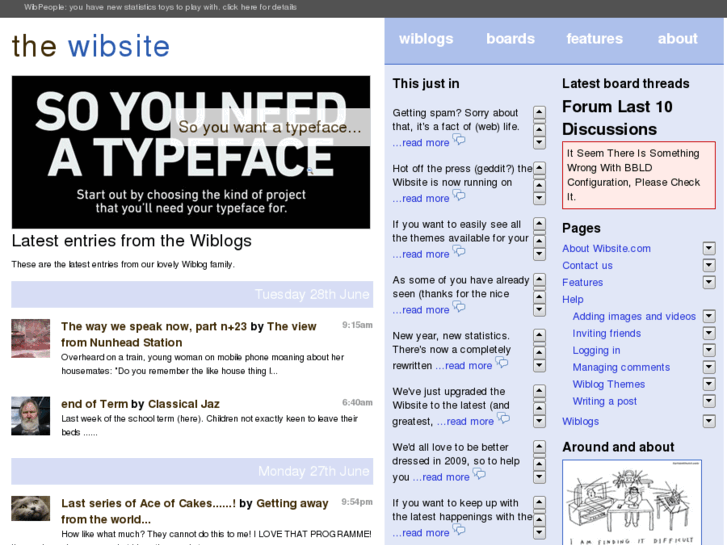Open dropdown beside Managing comments
The height and width of the screenshot is (545, 727).
[x=709, y=367]
